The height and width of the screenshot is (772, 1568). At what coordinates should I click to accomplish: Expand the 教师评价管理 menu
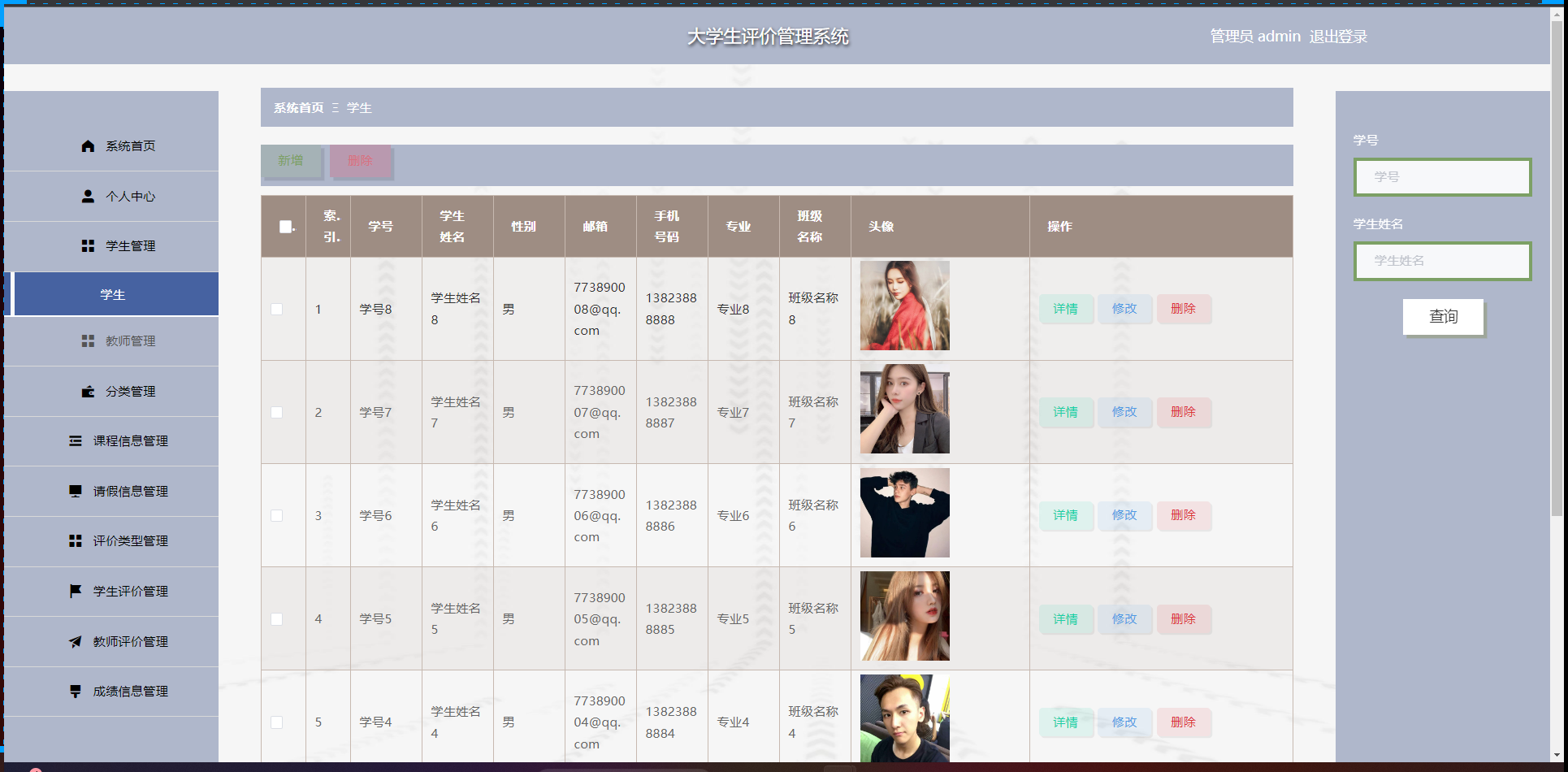pyautogui.click(x=111, y=642)
